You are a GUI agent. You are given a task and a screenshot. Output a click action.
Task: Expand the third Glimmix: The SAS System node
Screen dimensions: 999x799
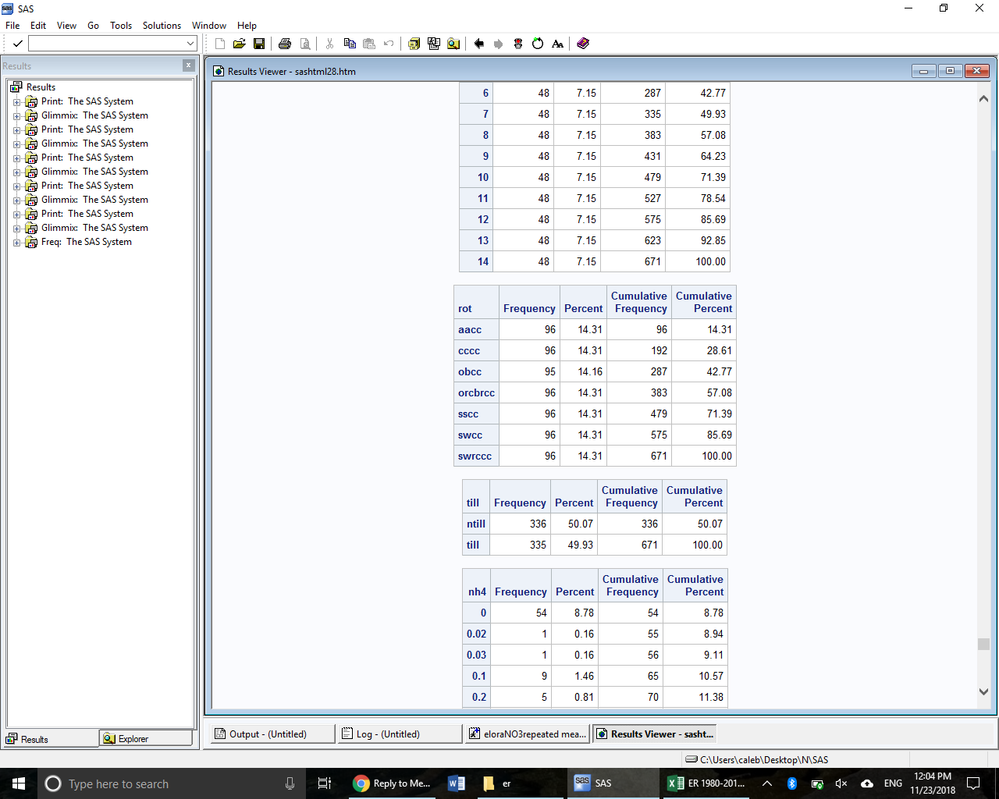[17, 171]
